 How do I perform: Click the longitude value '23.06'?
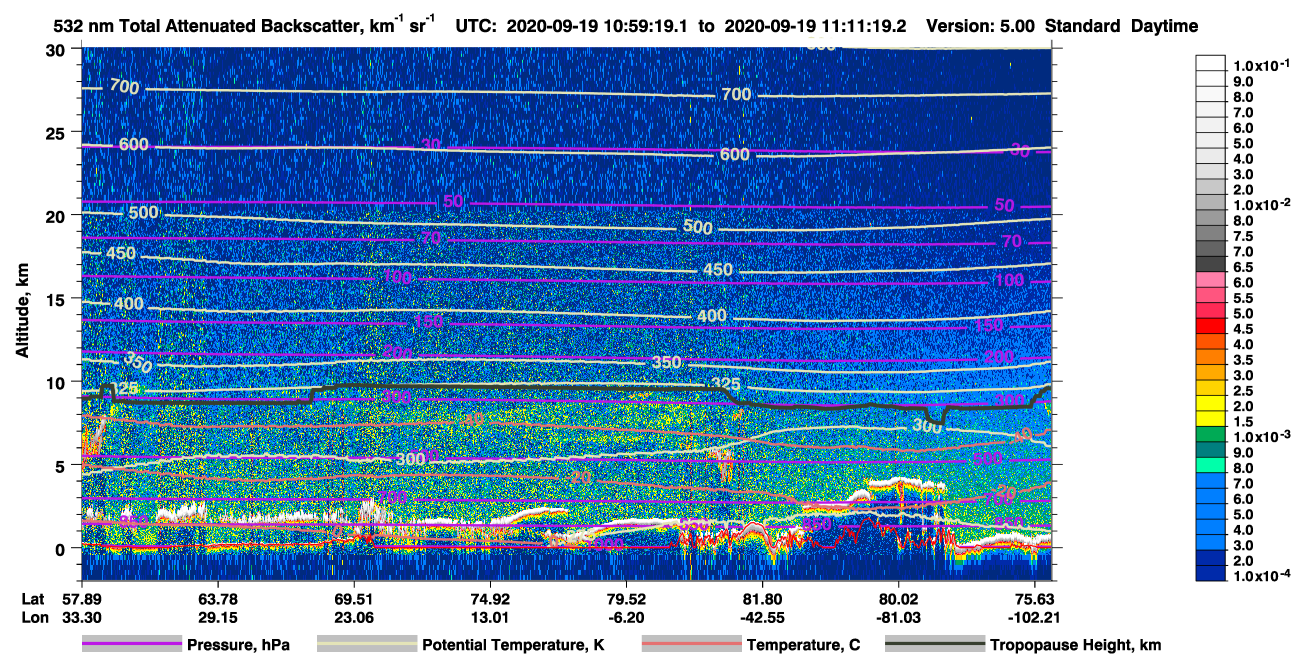(x=354, y=617)
